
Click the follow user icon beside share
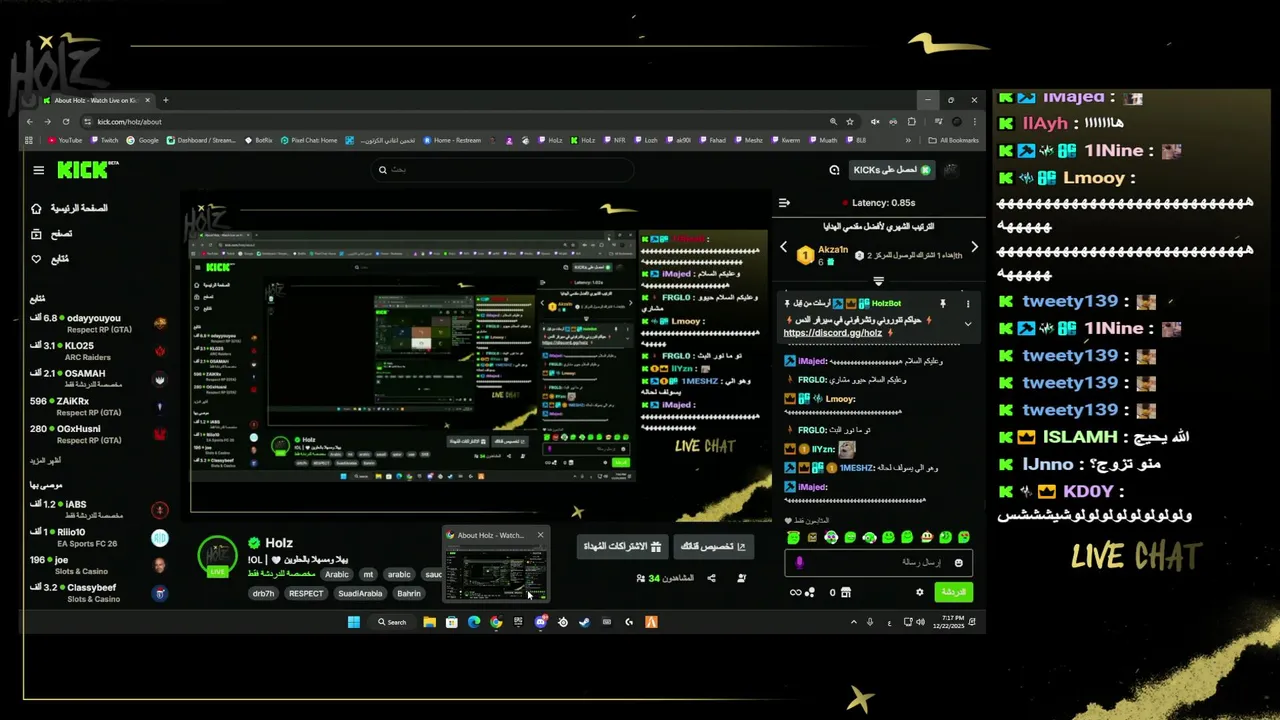(x=741, y=578)
